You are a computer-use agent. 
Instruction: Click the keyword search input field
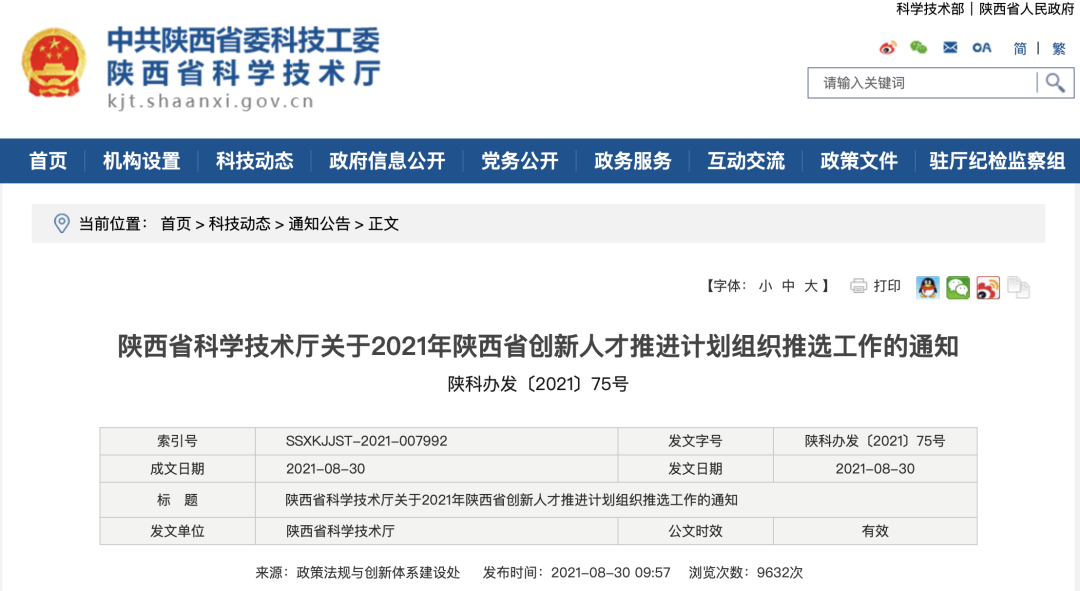pos(923,83)
